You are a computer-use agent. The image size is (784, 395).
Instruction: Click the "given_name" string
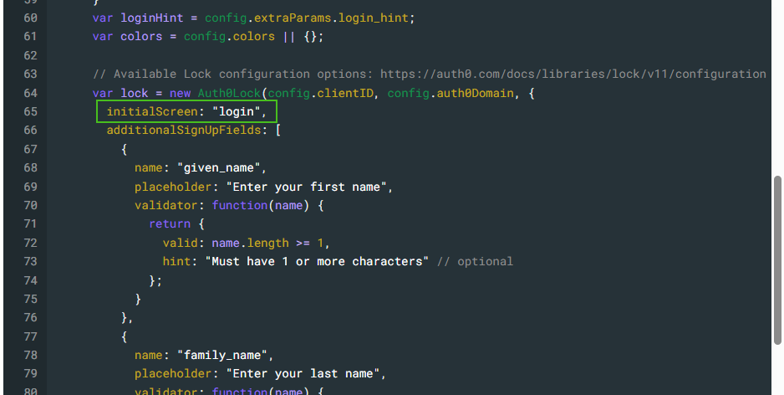(x=218, y=168)
